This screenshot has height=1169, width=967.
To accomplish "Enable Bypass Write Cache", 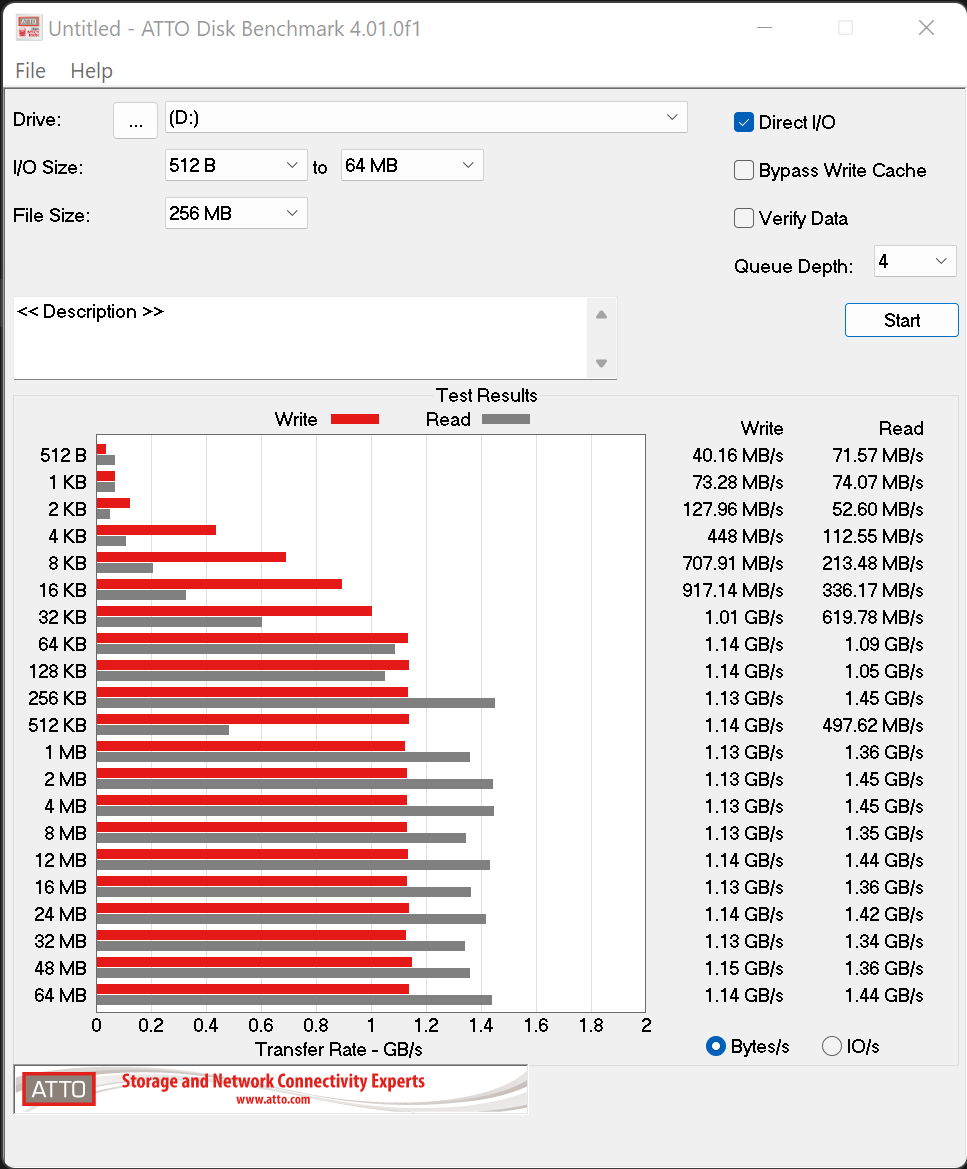I will point(744,170).
